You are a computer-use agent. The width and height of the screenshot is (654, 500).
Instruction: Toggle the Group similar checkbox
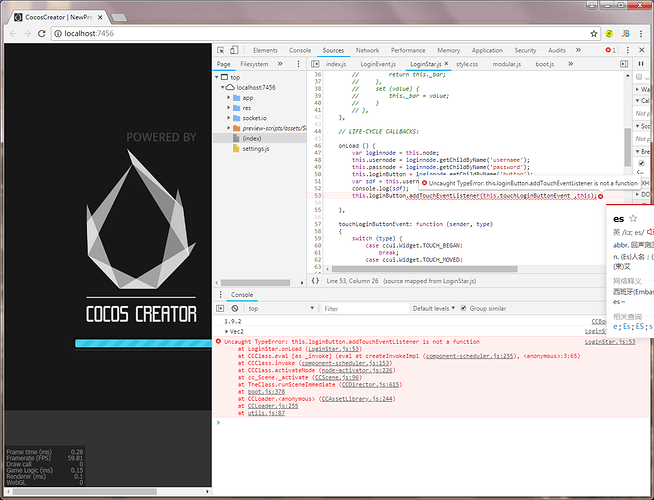463,308
